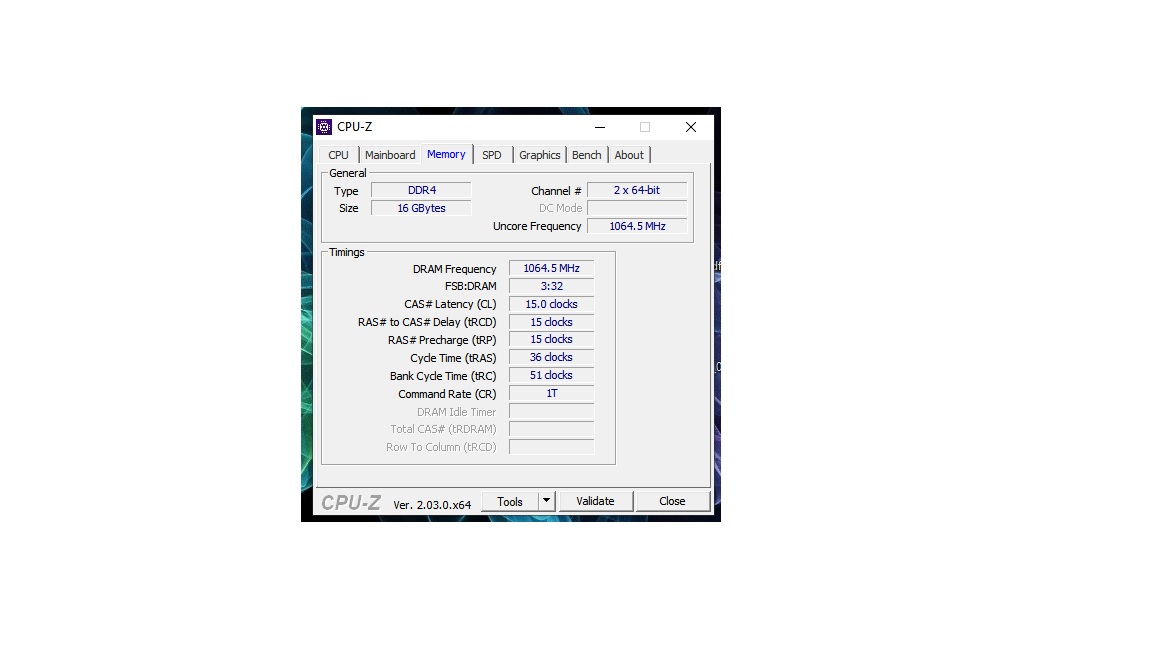
Task: Click the DRAM Frequency label
Action: [x=455, y=269]
